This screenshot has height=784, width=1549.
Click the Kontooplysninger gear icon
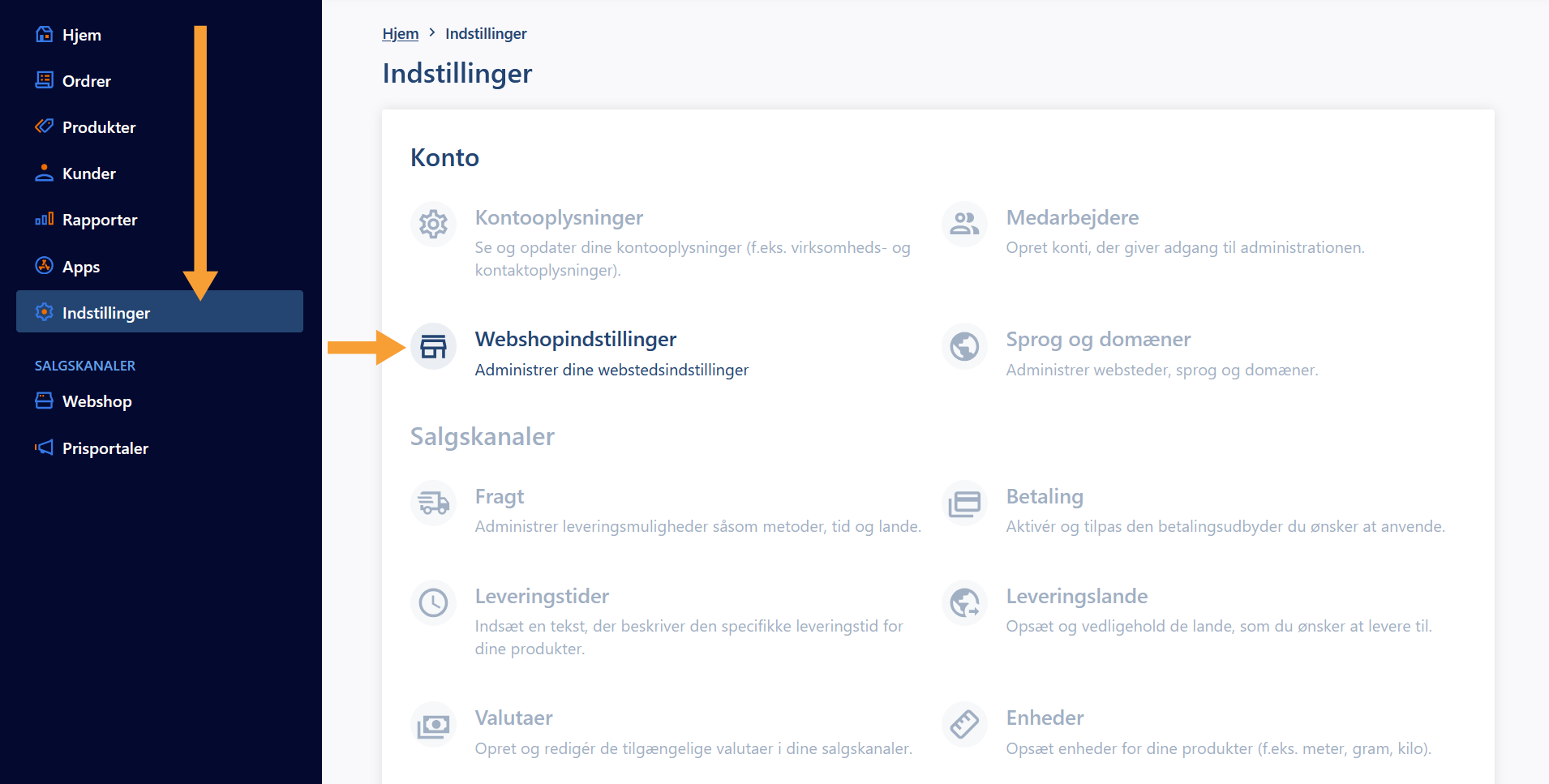coord(433,225)
